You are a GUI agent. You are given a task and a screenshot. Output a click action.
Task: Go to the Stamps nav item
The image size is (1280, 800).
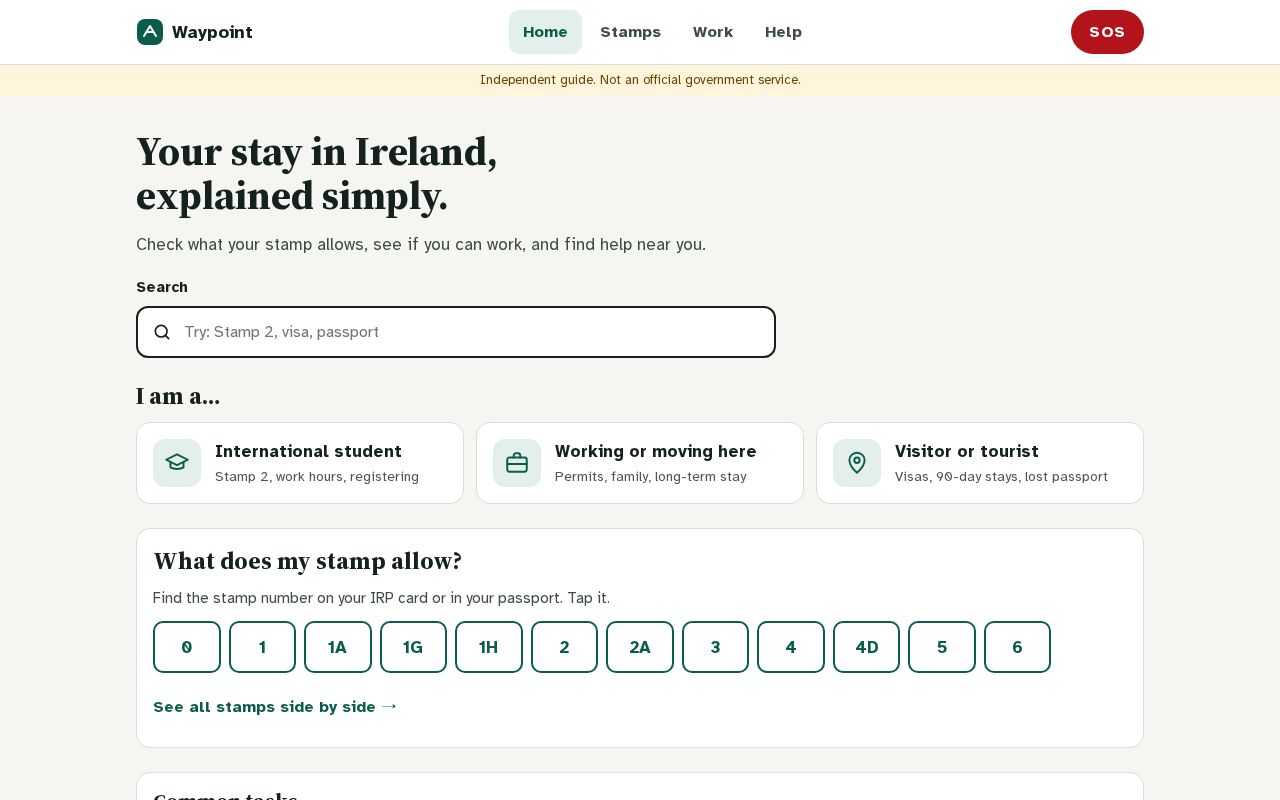tap(630, 32)
